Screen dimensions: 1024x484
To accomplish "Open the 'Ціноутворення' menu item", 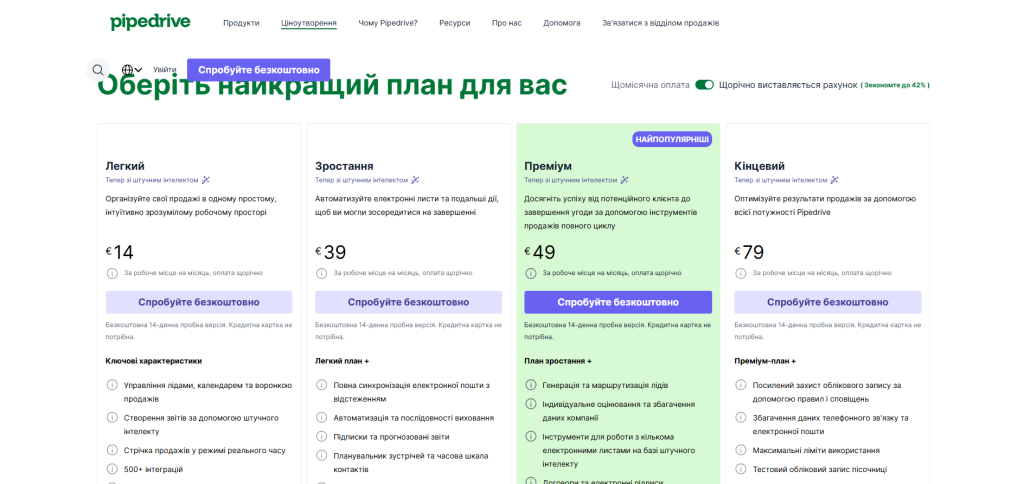I will pos(309,23).
